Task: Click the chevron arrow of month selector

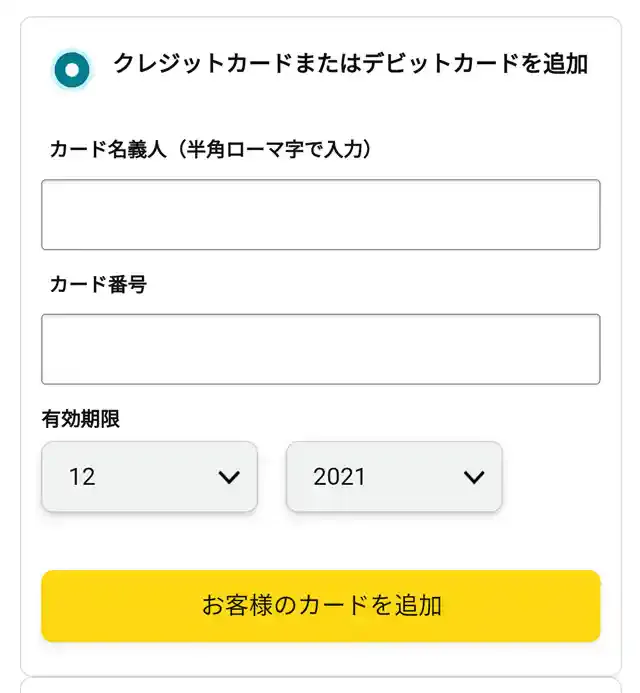Action: coord(229,478)
